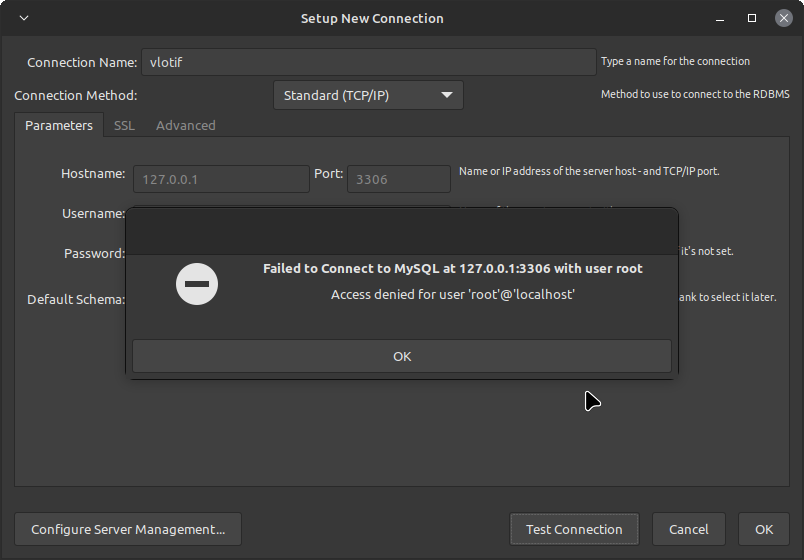Click the Port field showing 3306

pos(398,179)
